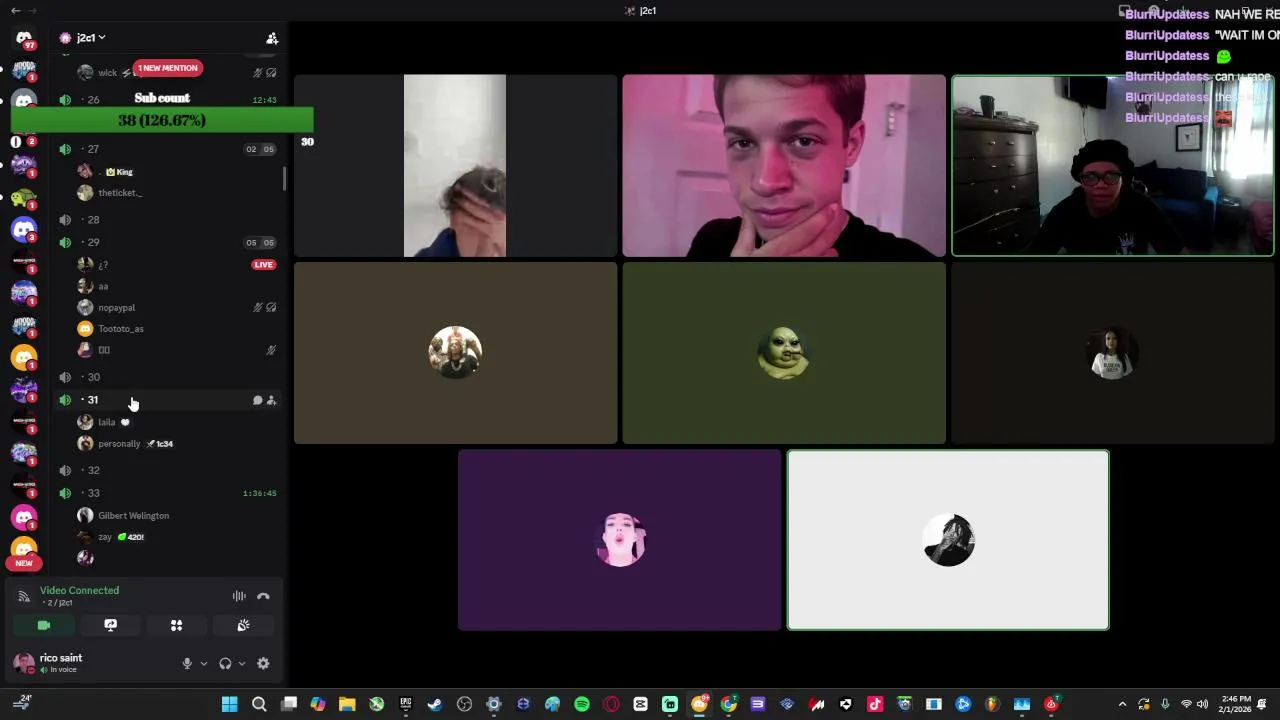
Task: Show hidden system tray icons
Action: point(1122,704)
